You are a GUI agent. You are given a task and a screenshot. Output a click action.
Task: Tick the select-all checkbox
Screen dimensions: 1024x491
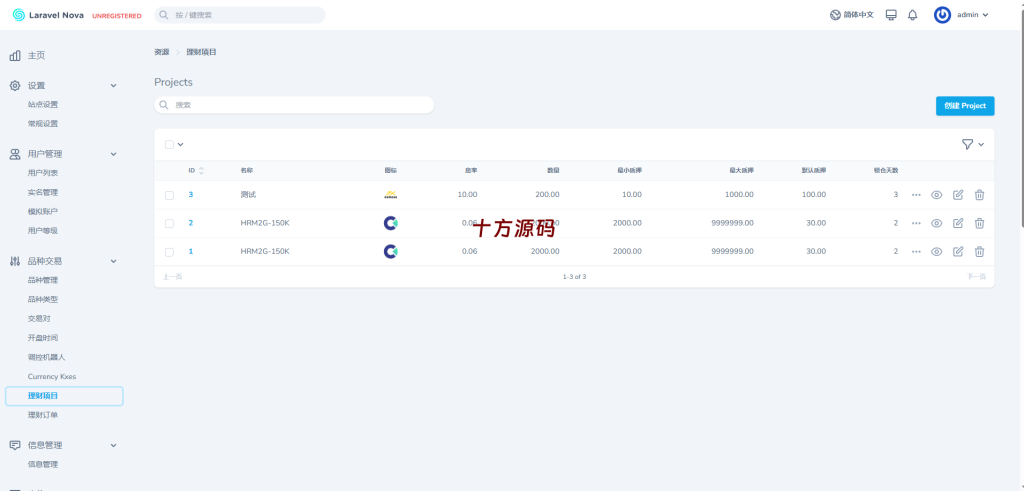[169, 144]
